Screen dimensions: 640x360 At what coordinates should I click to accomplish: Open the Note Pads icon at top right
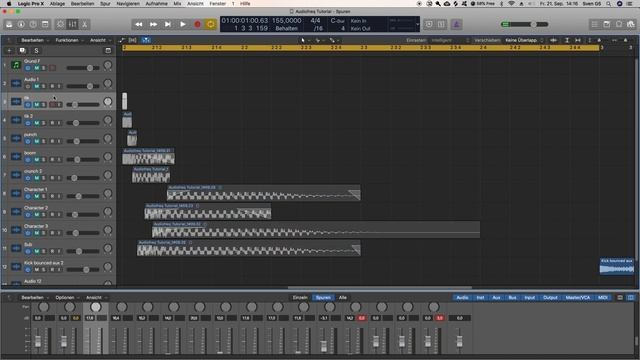pos(607,24)
